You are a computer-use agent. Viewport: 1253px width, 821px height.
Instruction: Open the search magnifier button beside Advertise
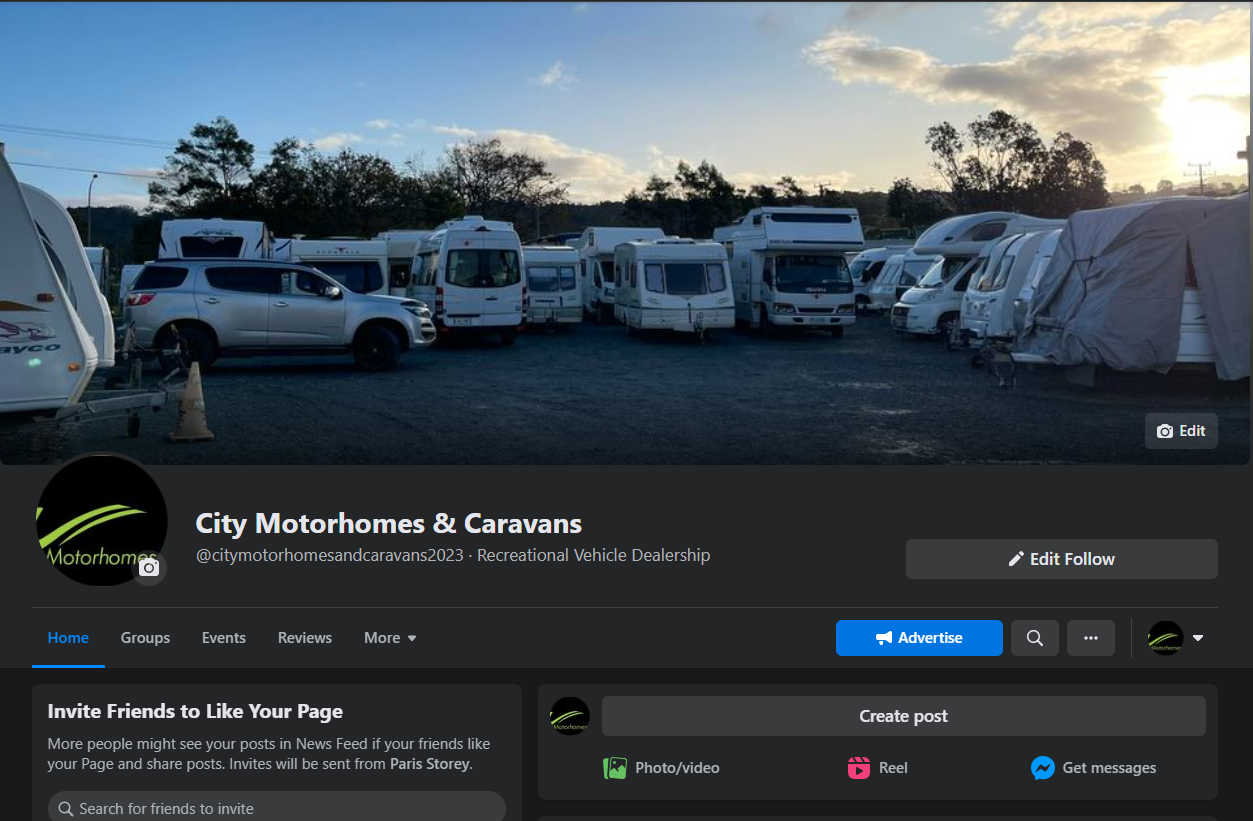(1034, 638)
